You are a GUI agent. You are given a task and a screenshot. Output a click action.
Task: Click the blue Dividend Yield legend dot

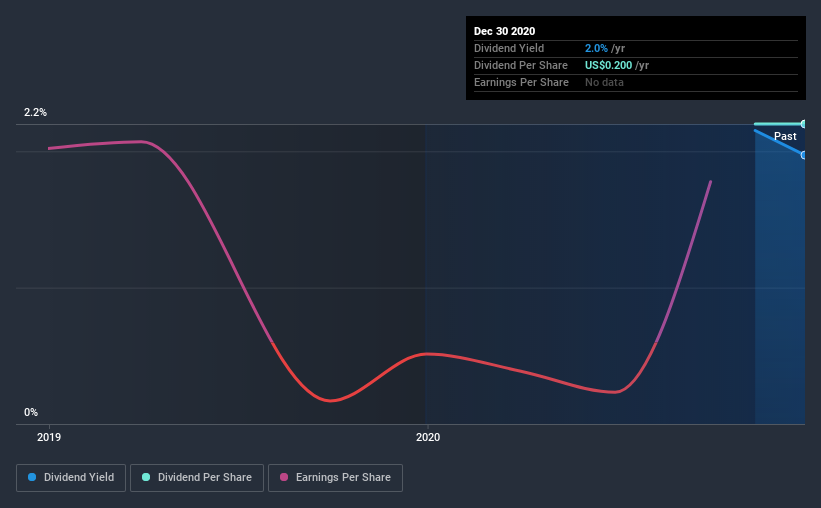point(32,477)
